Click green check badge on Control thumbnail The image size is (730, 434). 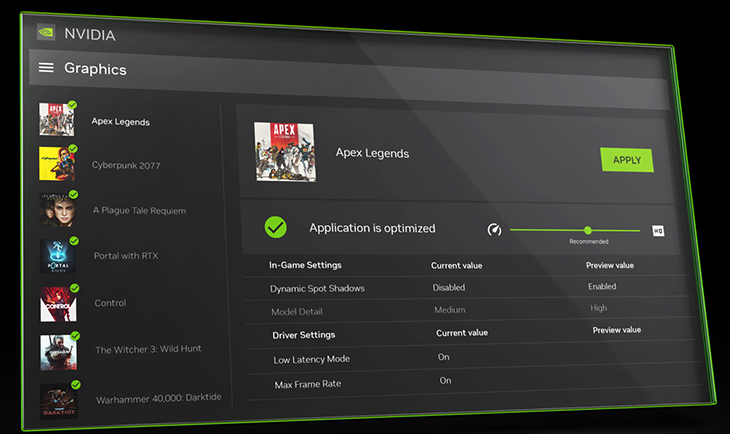click(74, 288)
